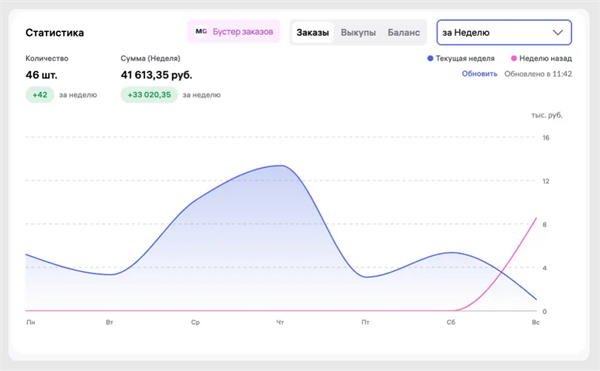The width and height of the screenshot is (600, 371).
Task: Click the Обновить link
Action: pyautogui.click(x=479, y=74)
